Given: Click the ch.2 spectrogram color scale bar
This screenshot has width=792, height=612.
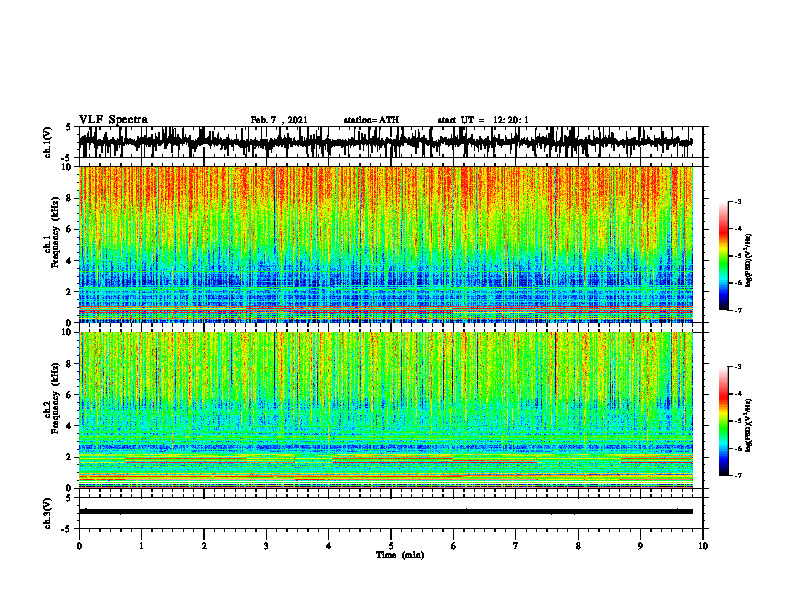Looking at the screenshot, I should point(723,421).
